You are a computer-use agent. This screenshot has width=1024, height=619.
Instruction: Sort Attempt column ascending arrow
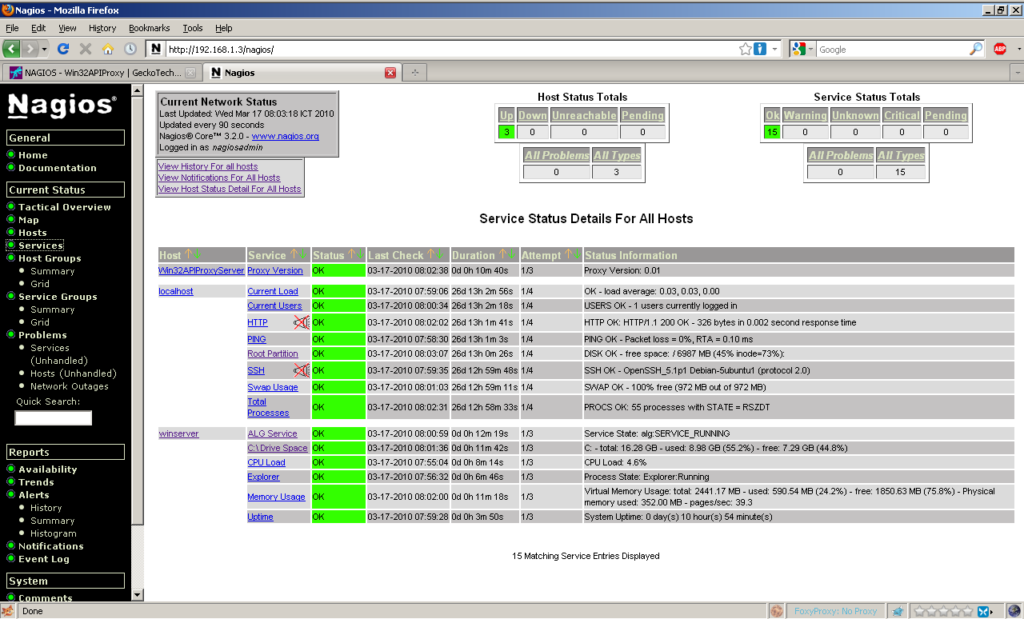(568, 254)
